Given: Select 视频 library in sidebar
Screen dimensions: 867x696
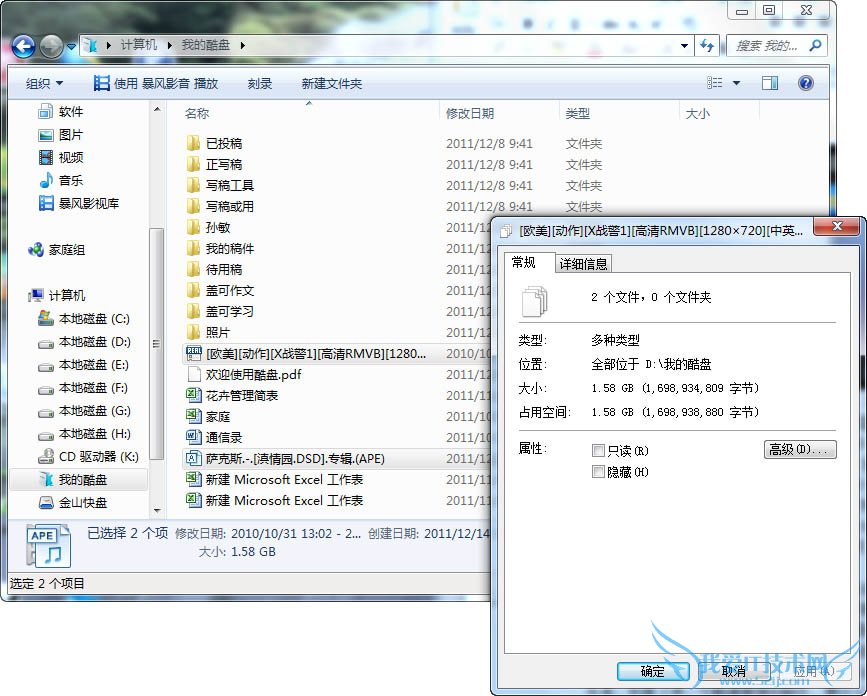Looking at the screenshot, I should 60,158.
